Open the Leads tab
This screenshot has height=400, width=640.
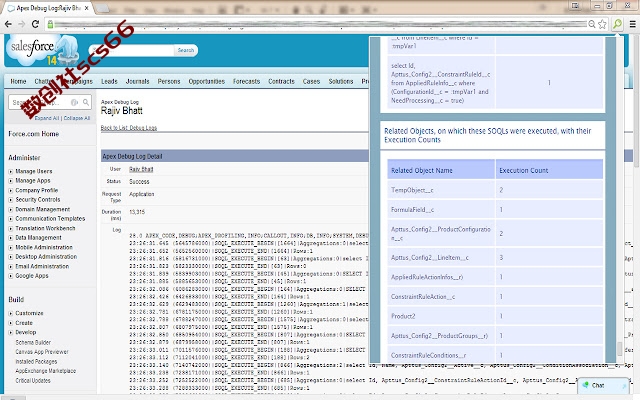point(109,81)
